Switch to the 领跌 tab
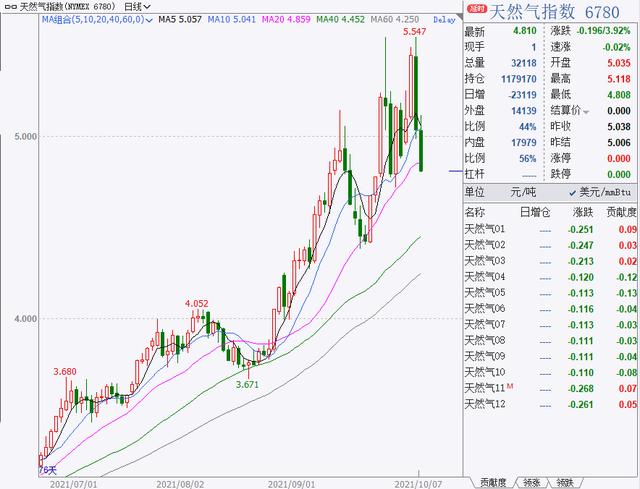 coord(565,483)
